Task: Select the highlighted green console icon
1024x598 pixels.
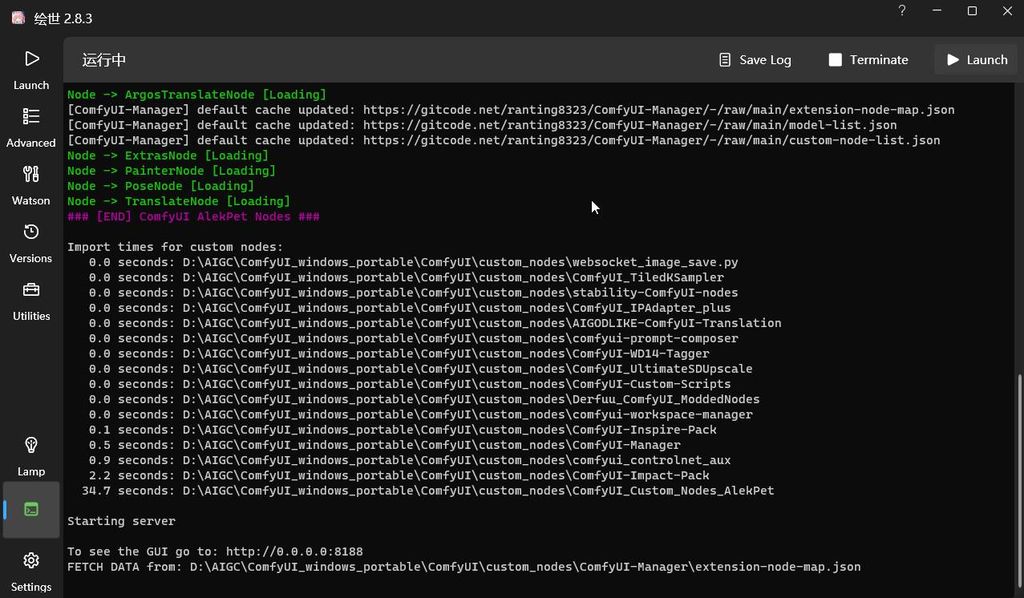Action: point(30,510)
